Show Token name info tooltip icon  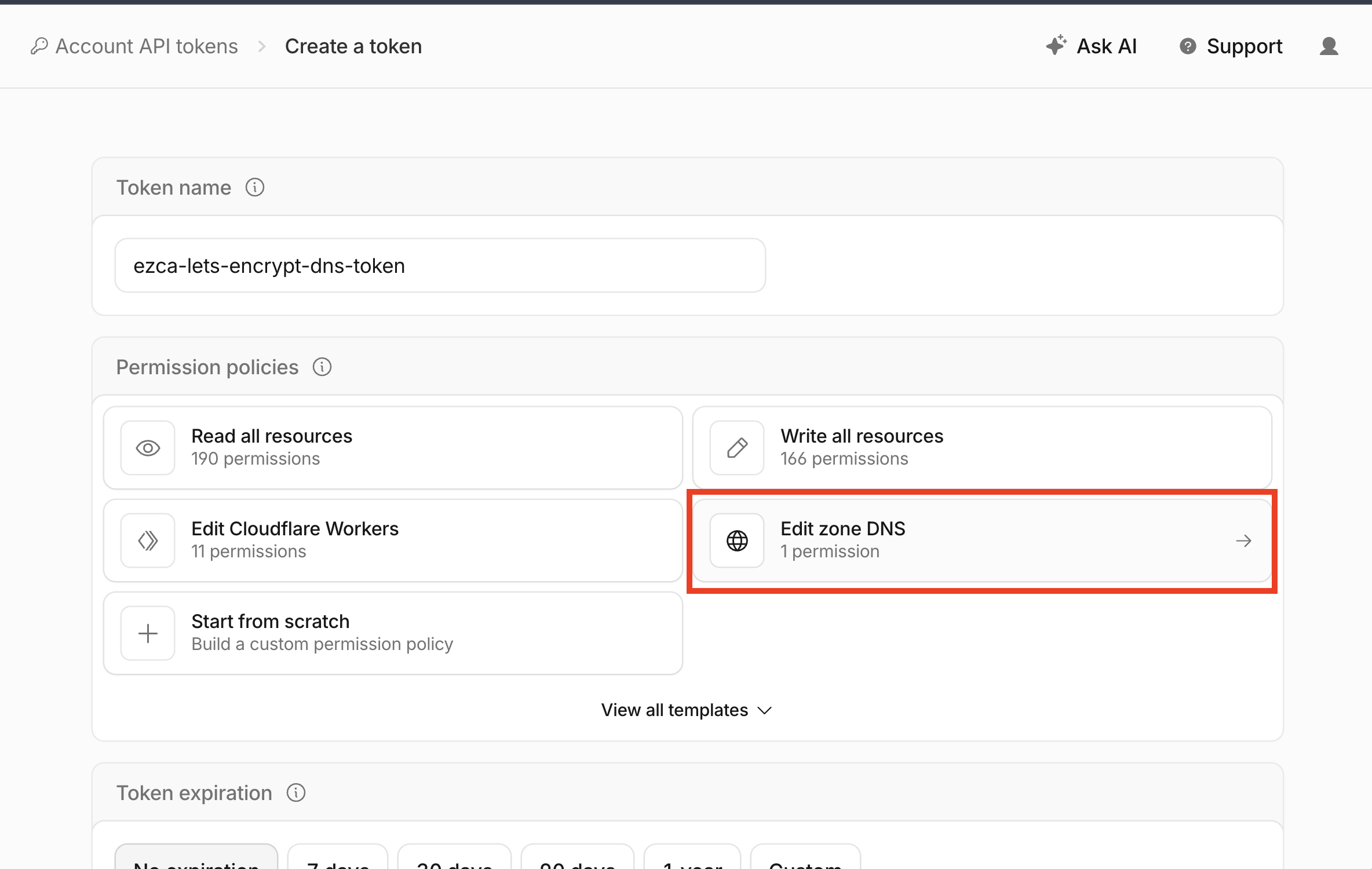coord(255,187)
